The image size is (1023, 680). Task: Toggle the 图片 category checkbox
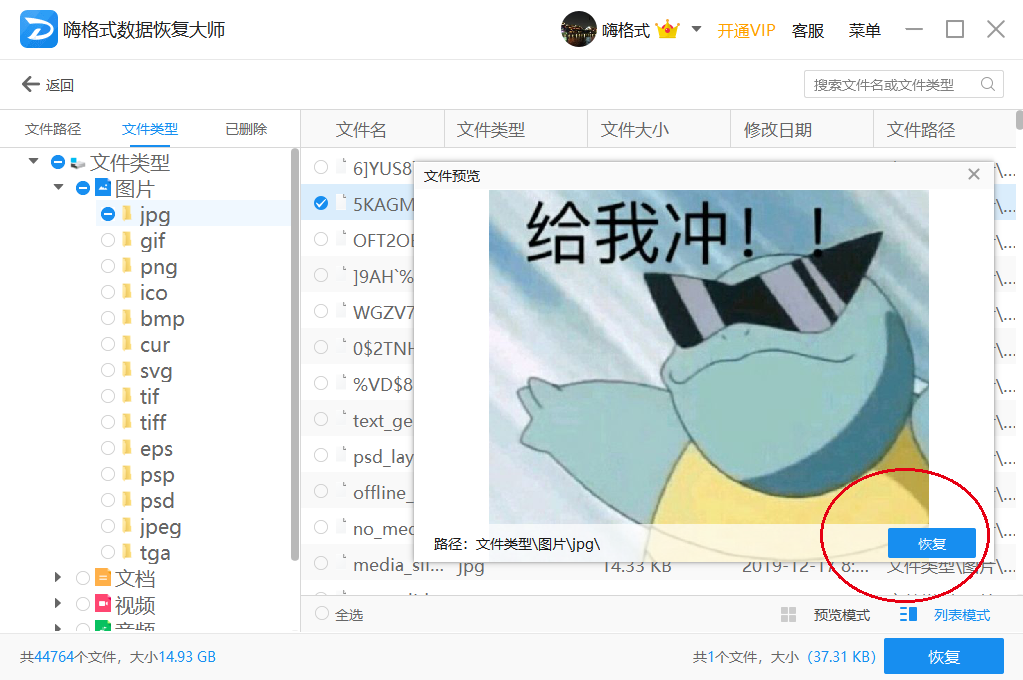tap(83, 189)
